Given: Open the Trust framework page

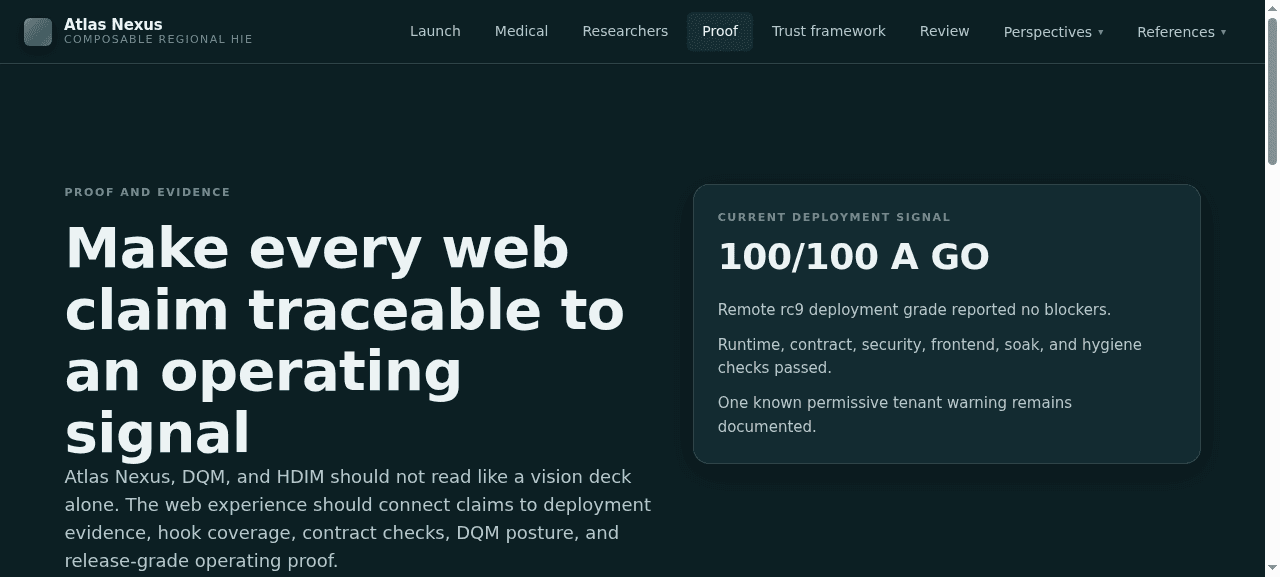Looking at the screenshot, I should coord(828,31).
